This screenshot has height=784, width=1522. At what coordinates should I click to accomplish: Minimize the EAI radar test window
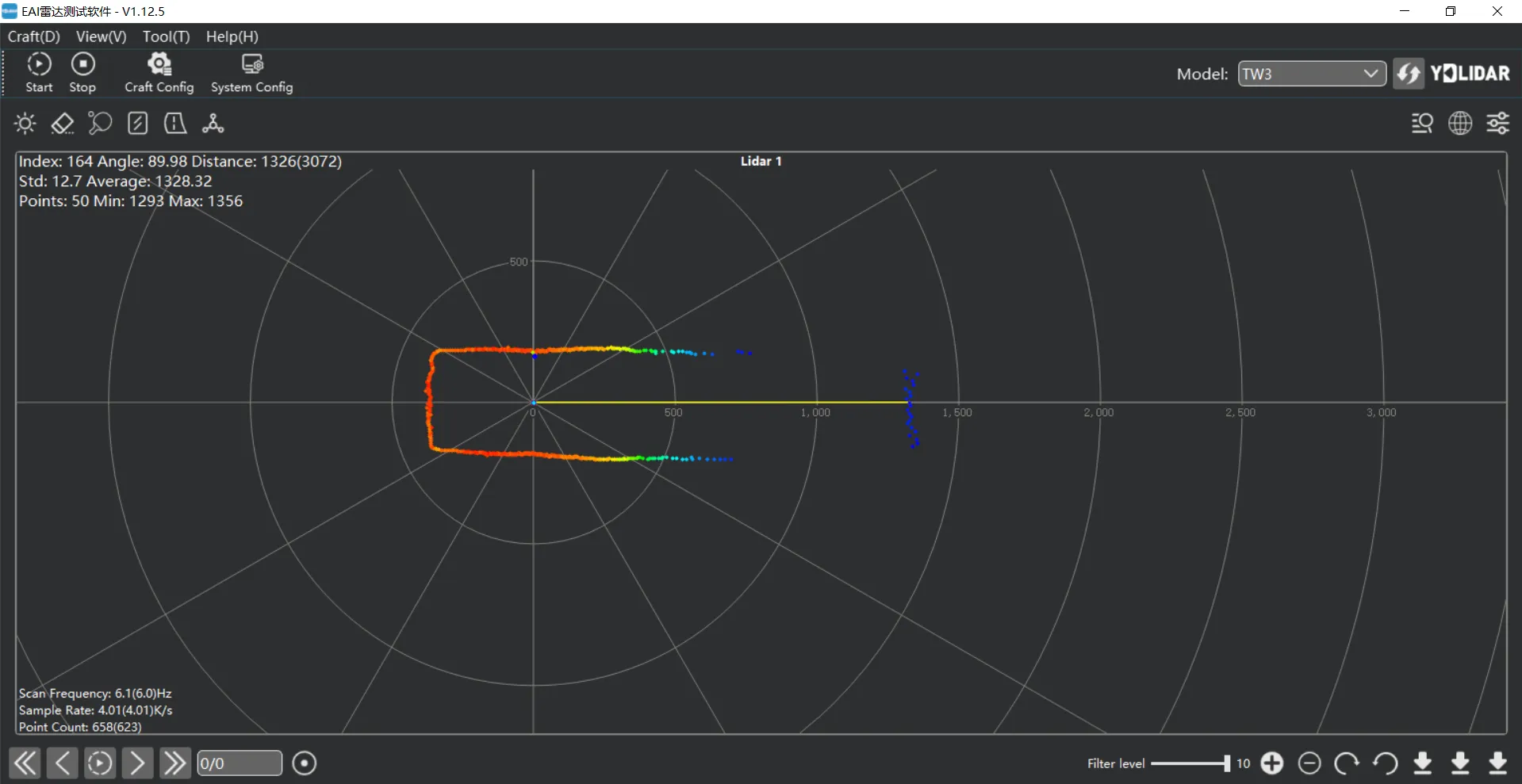point(1405,11)
